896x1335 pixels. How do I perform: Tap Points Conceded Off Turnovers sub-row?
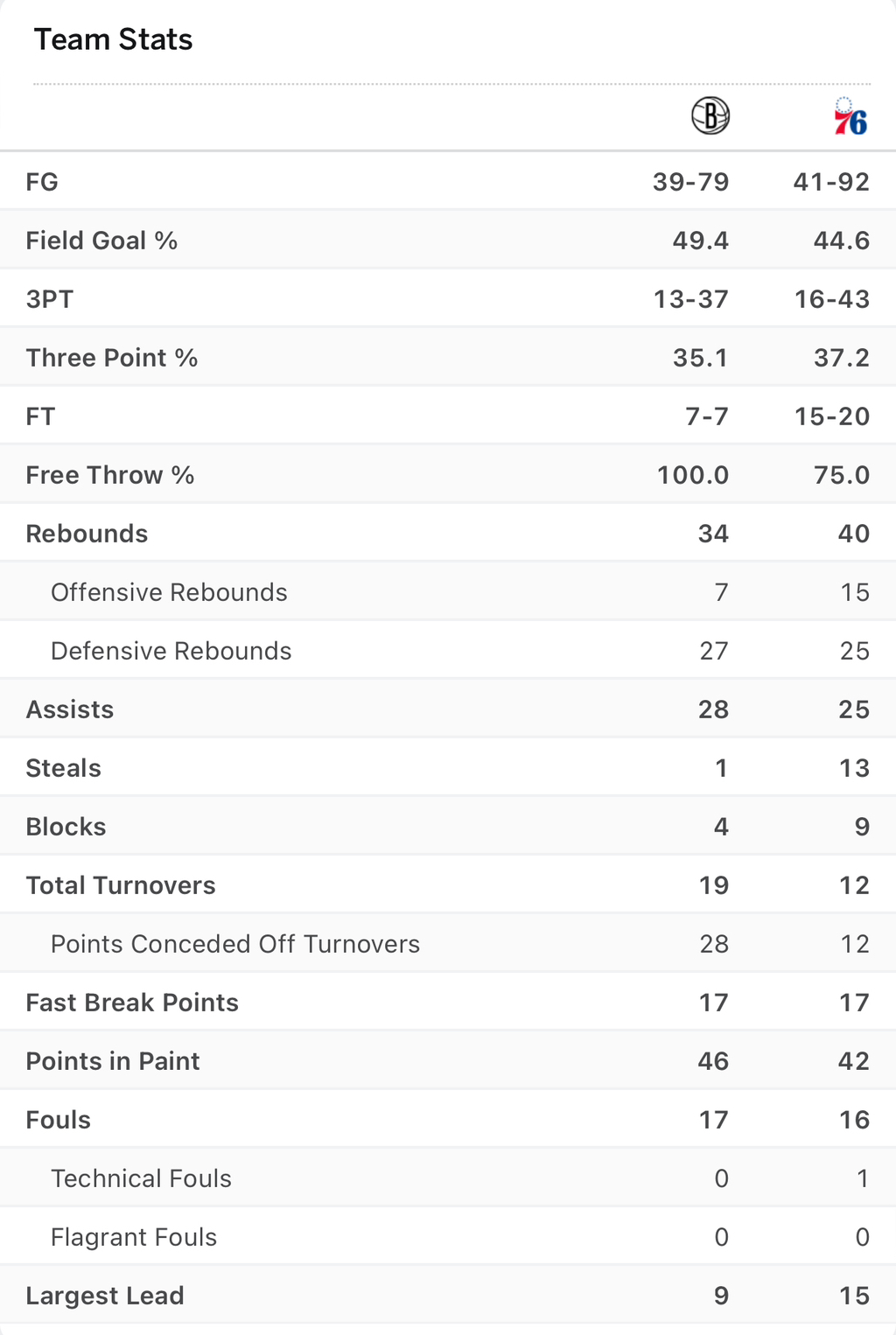tap(448, 943)
